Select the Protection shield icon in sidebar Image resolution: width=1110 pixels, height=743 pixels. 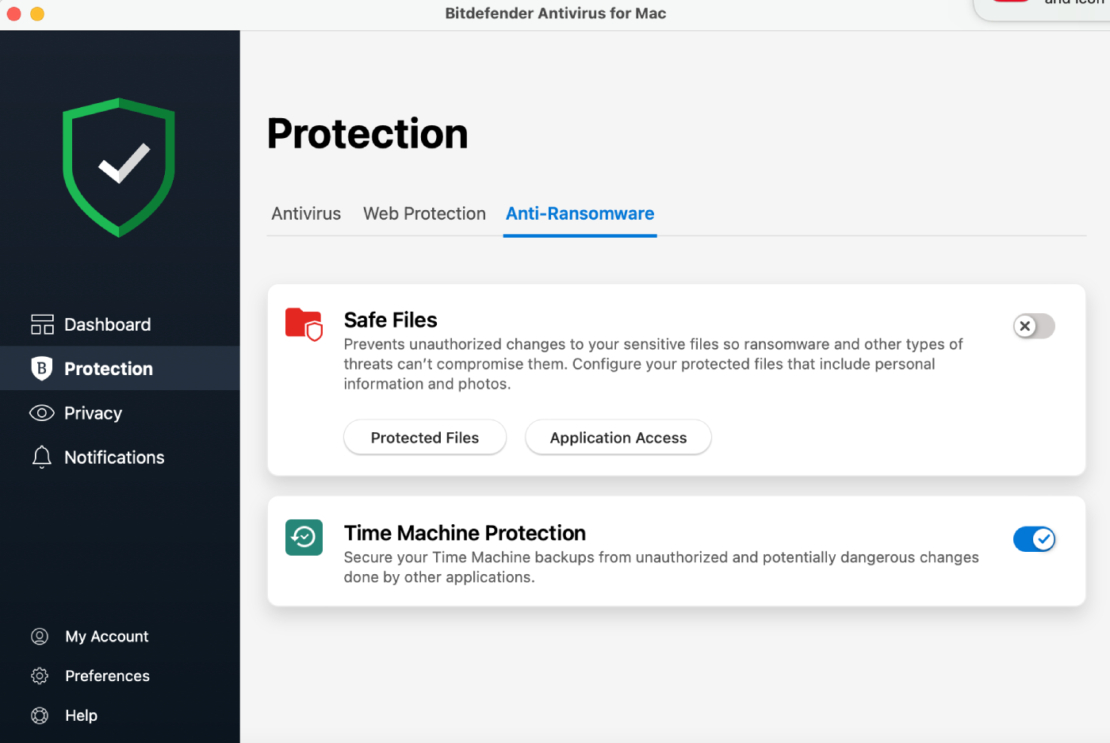(41, 368)
